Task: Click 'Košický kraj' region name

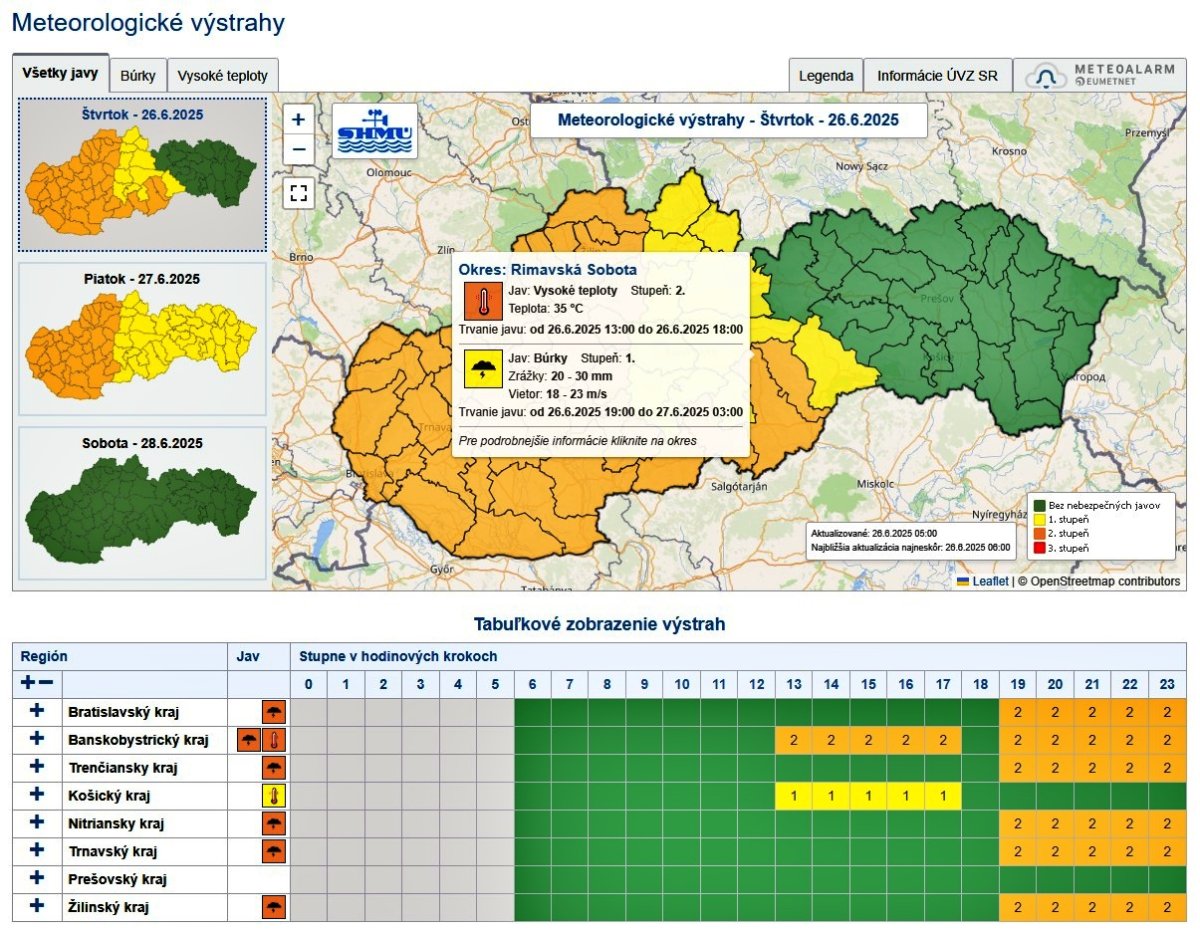Action: tap(107, 796)
